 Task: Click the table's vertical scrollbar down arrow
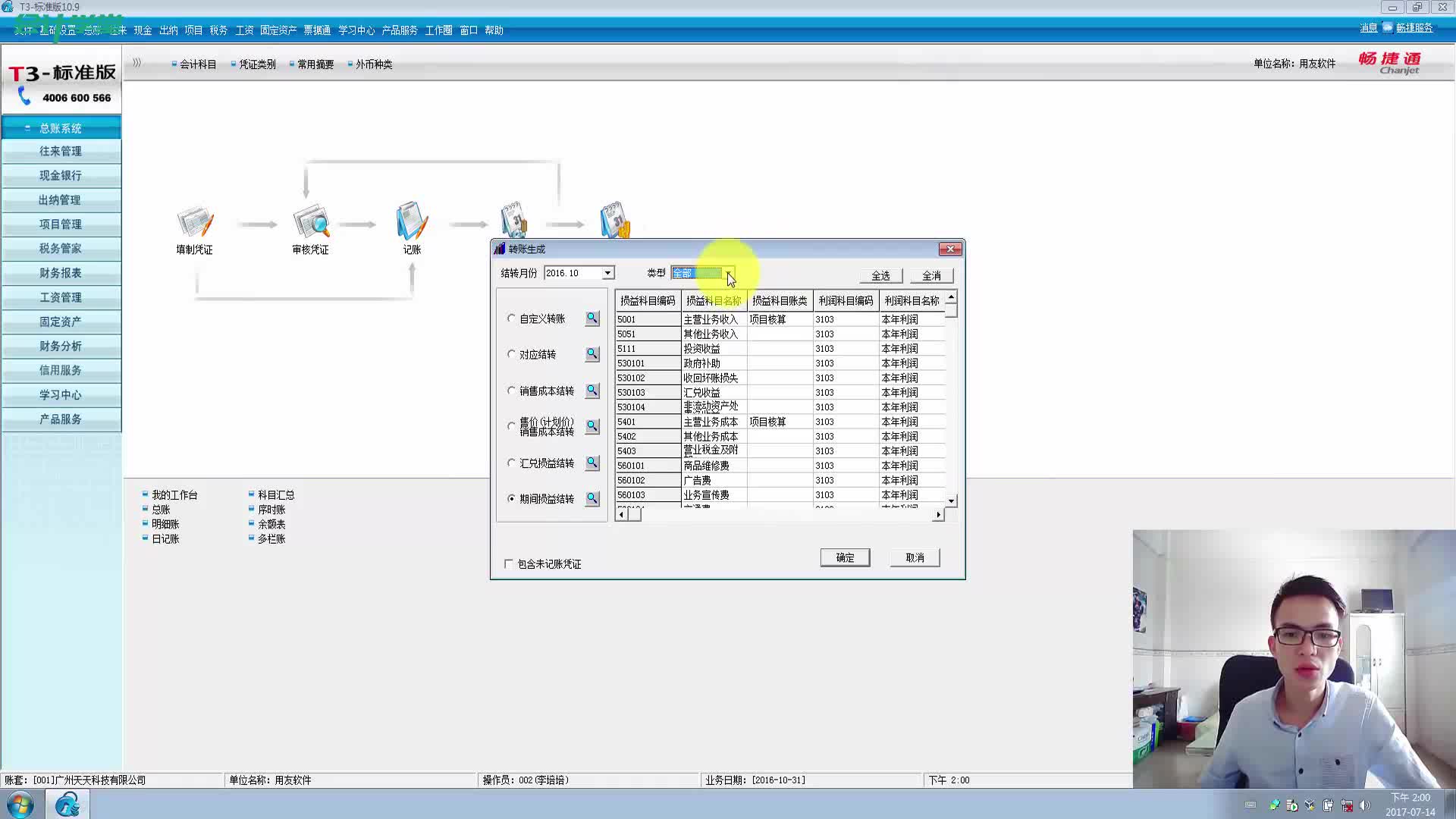point(951,500)
